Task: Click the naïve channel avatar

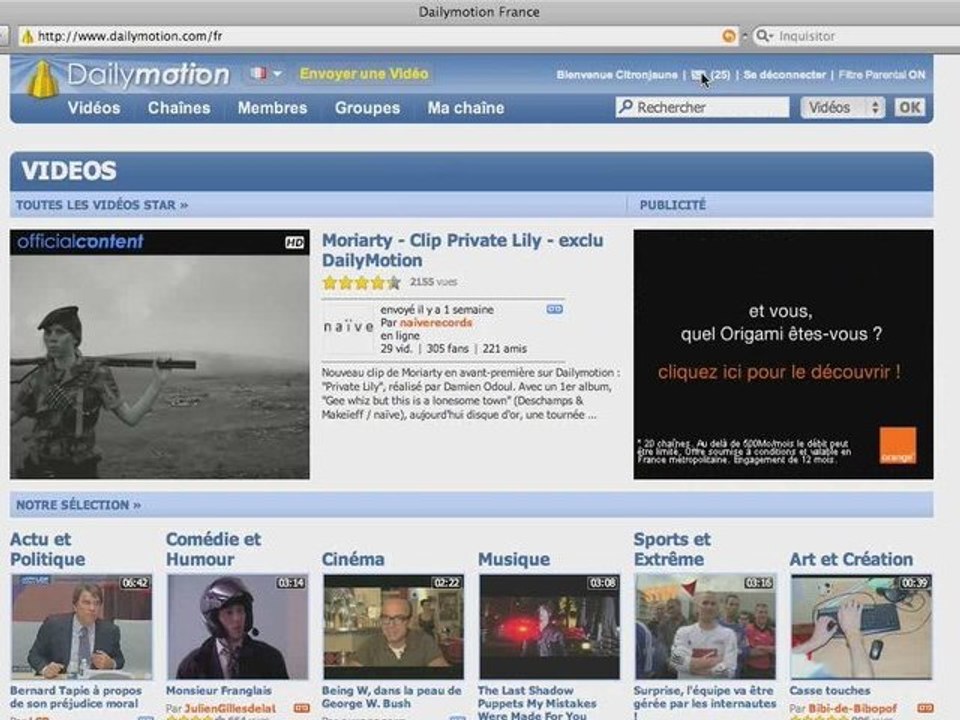Action: pos(348,328)
